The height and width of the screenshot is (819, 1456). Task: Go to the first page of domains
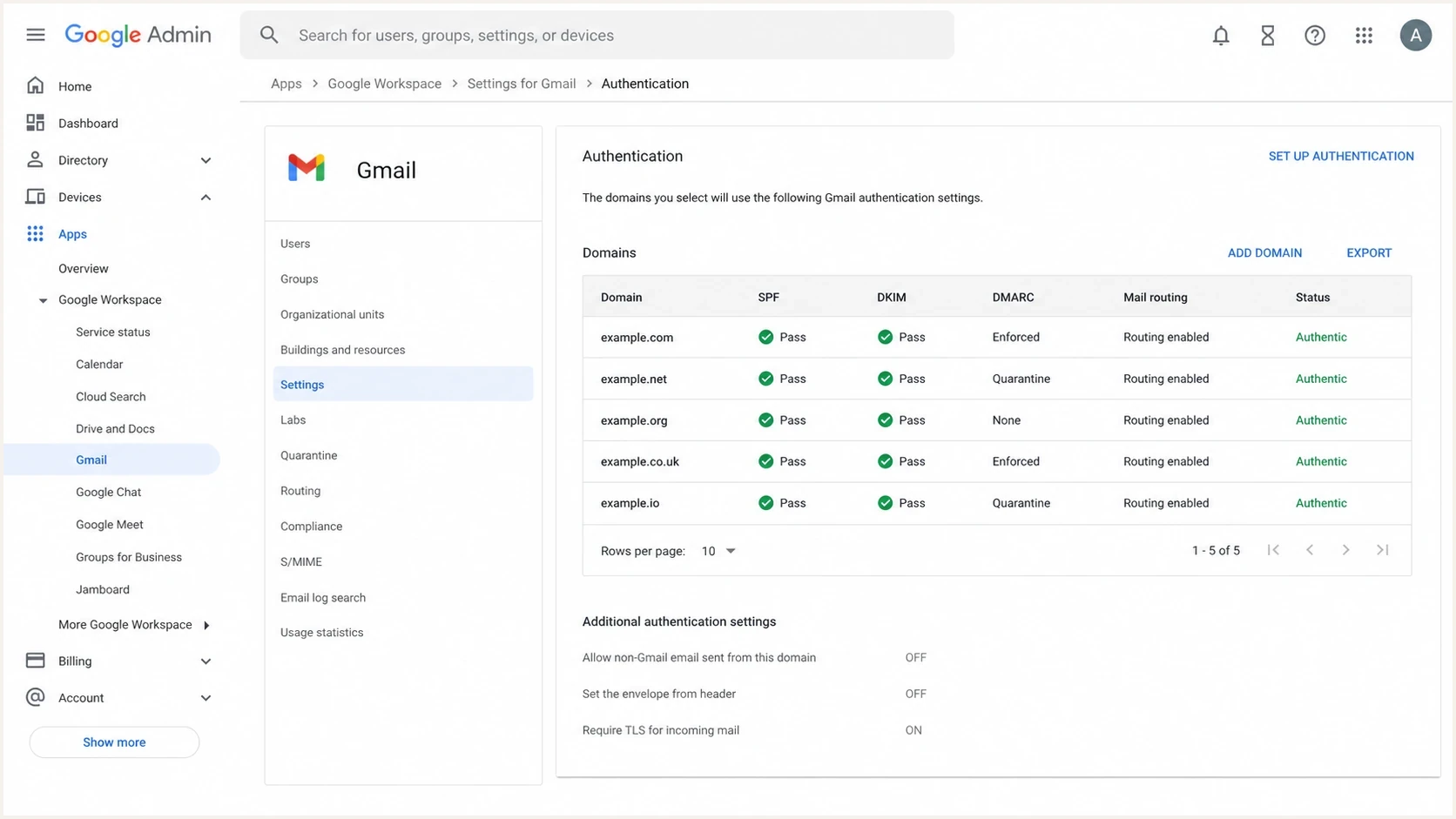(1273, 550)
